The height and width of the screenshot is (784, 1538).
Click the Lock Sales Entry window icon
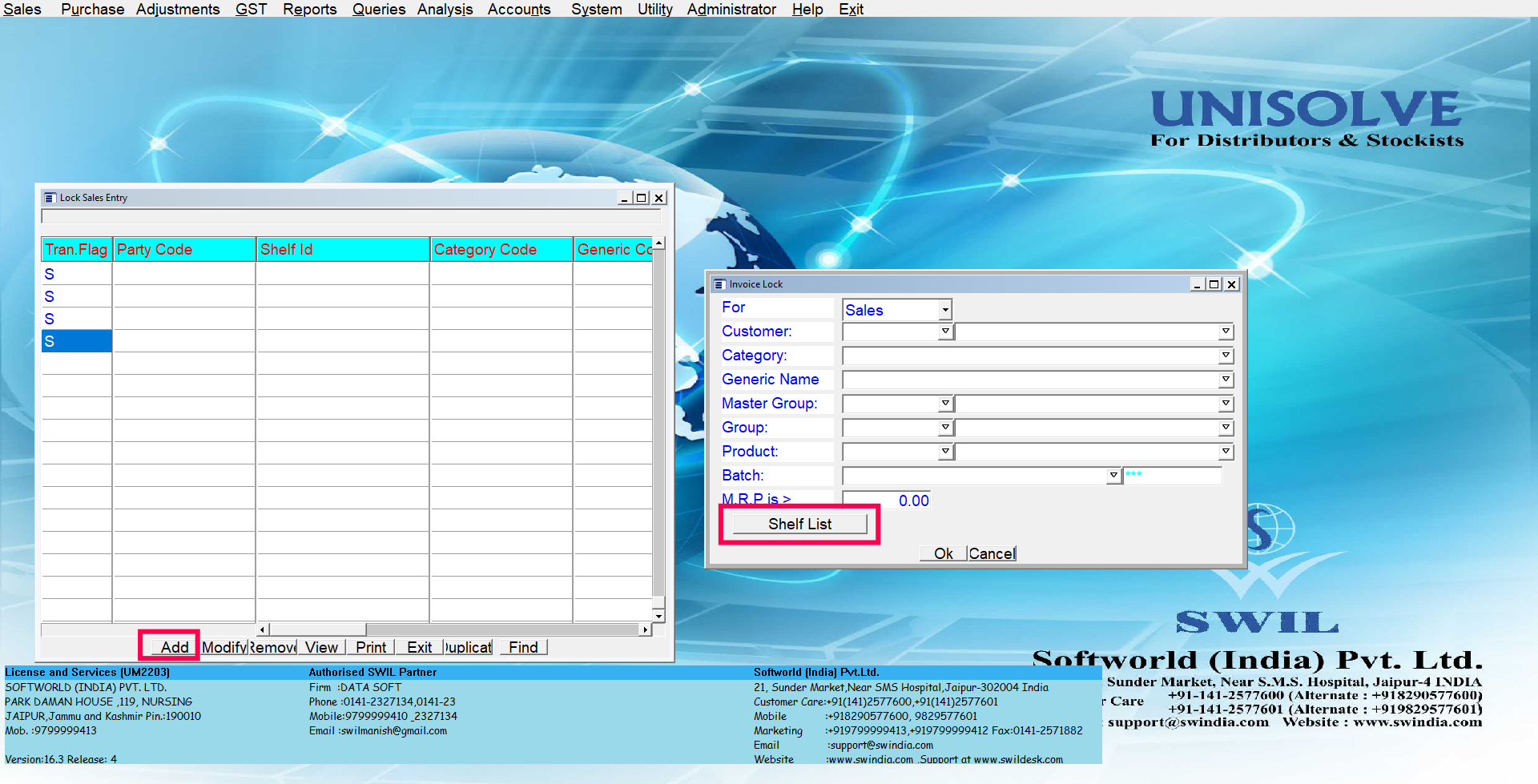pyautogui.click(x=50, y=198)
